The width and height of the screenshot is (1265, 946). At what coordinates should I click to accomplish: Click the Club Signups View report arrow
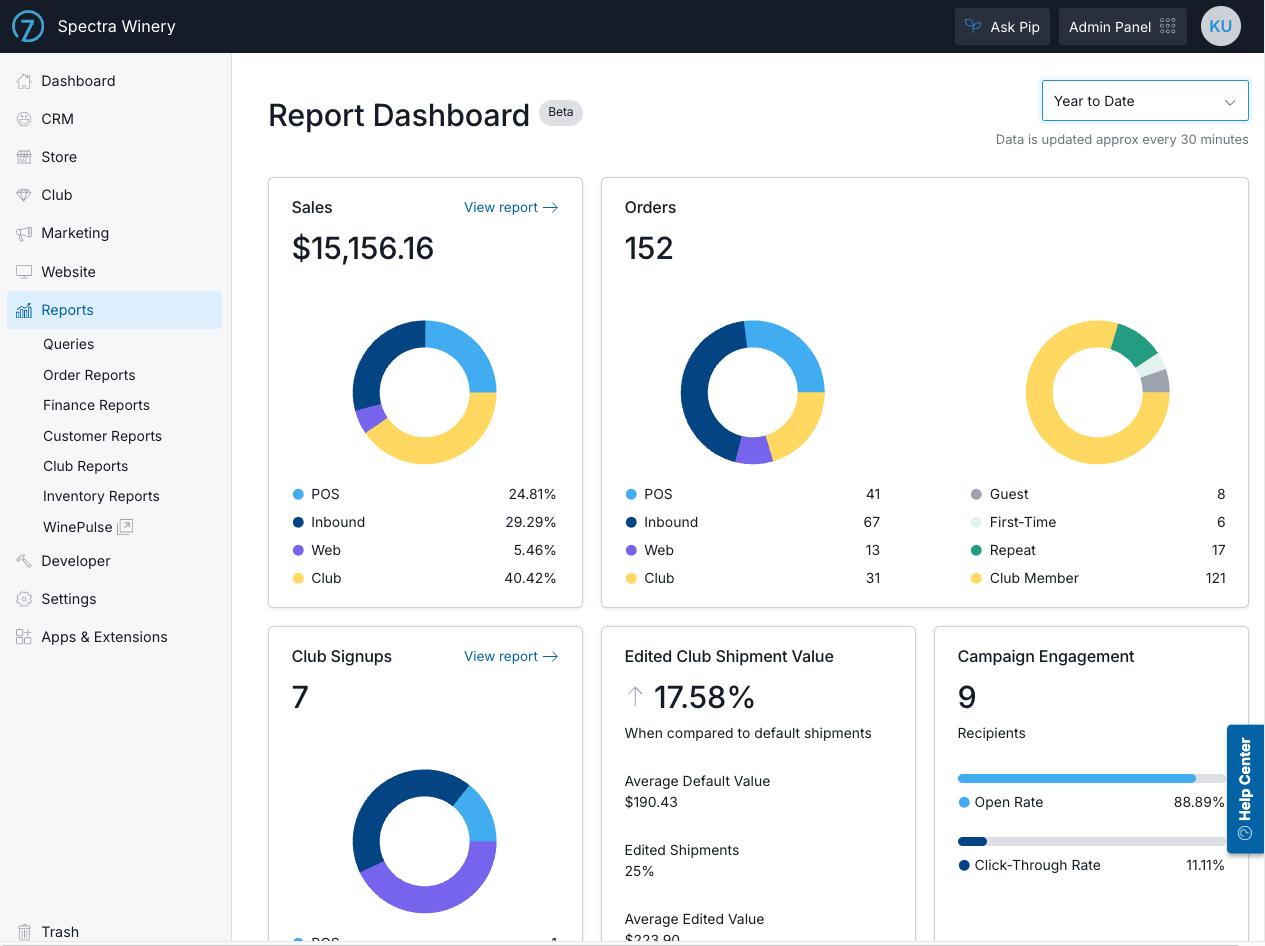pyautogui.click(x=550, y=657)
